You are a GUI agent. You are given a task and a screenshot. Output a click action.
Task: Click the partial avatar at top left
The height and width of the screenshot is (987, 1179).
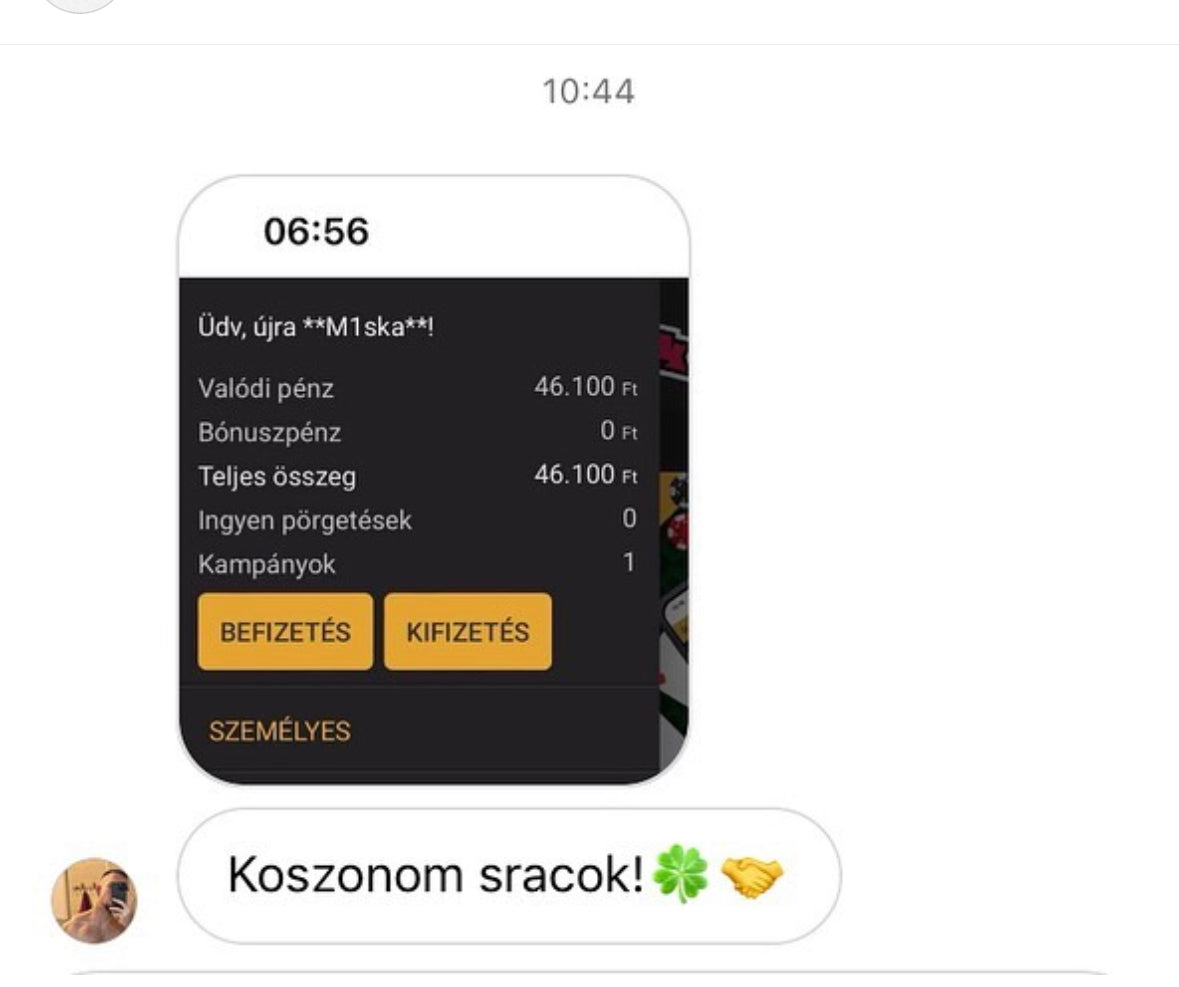coord(80,6)
